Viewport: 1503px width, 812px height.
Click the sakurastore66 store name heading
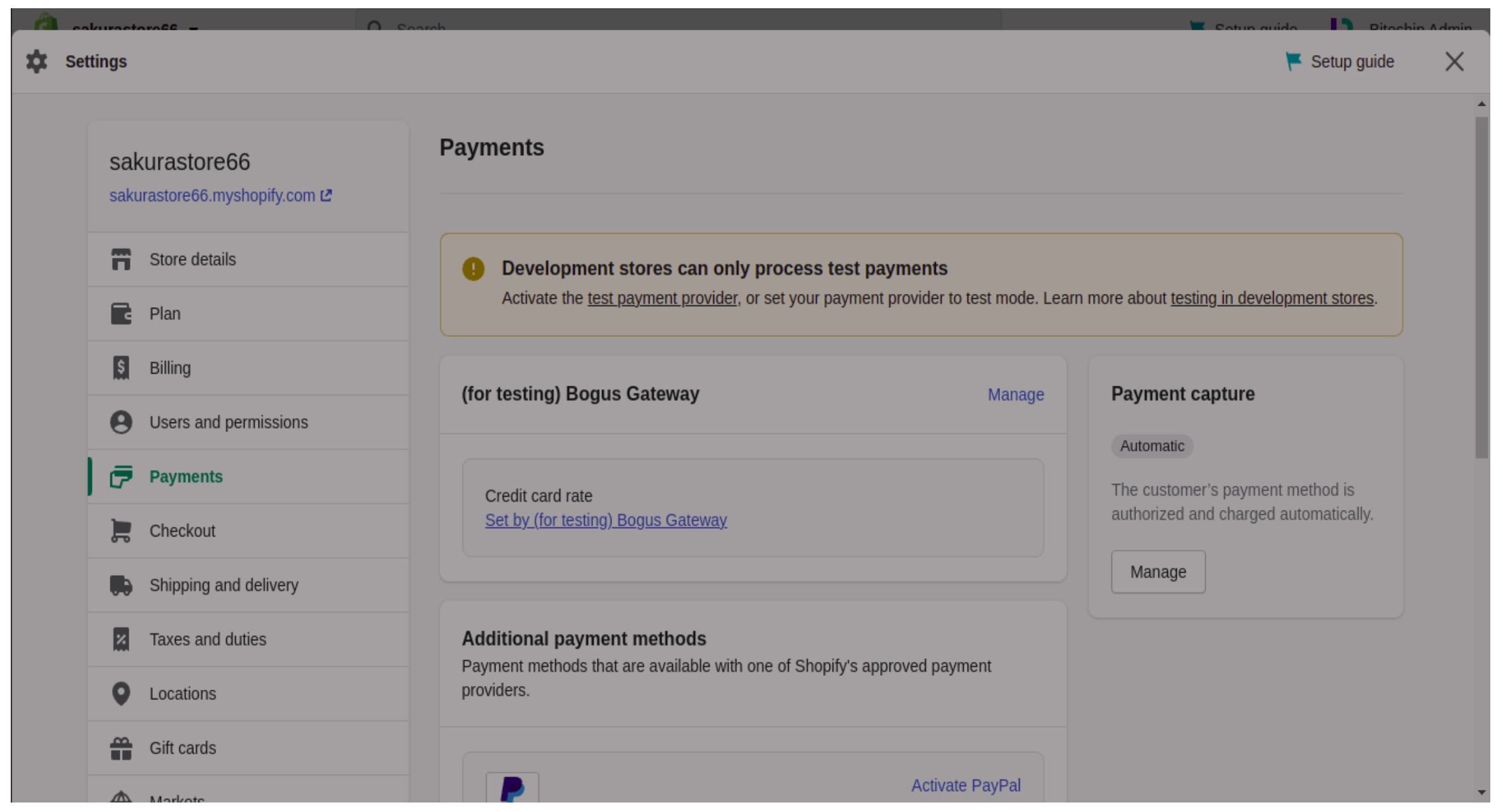click(x=179, y=162)
